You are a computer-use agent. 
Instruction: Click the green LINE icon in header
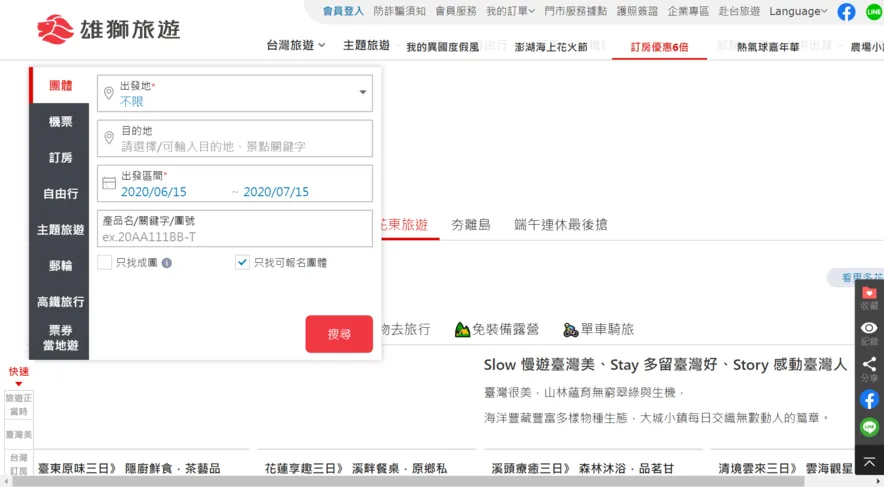[x=873, y=12]
